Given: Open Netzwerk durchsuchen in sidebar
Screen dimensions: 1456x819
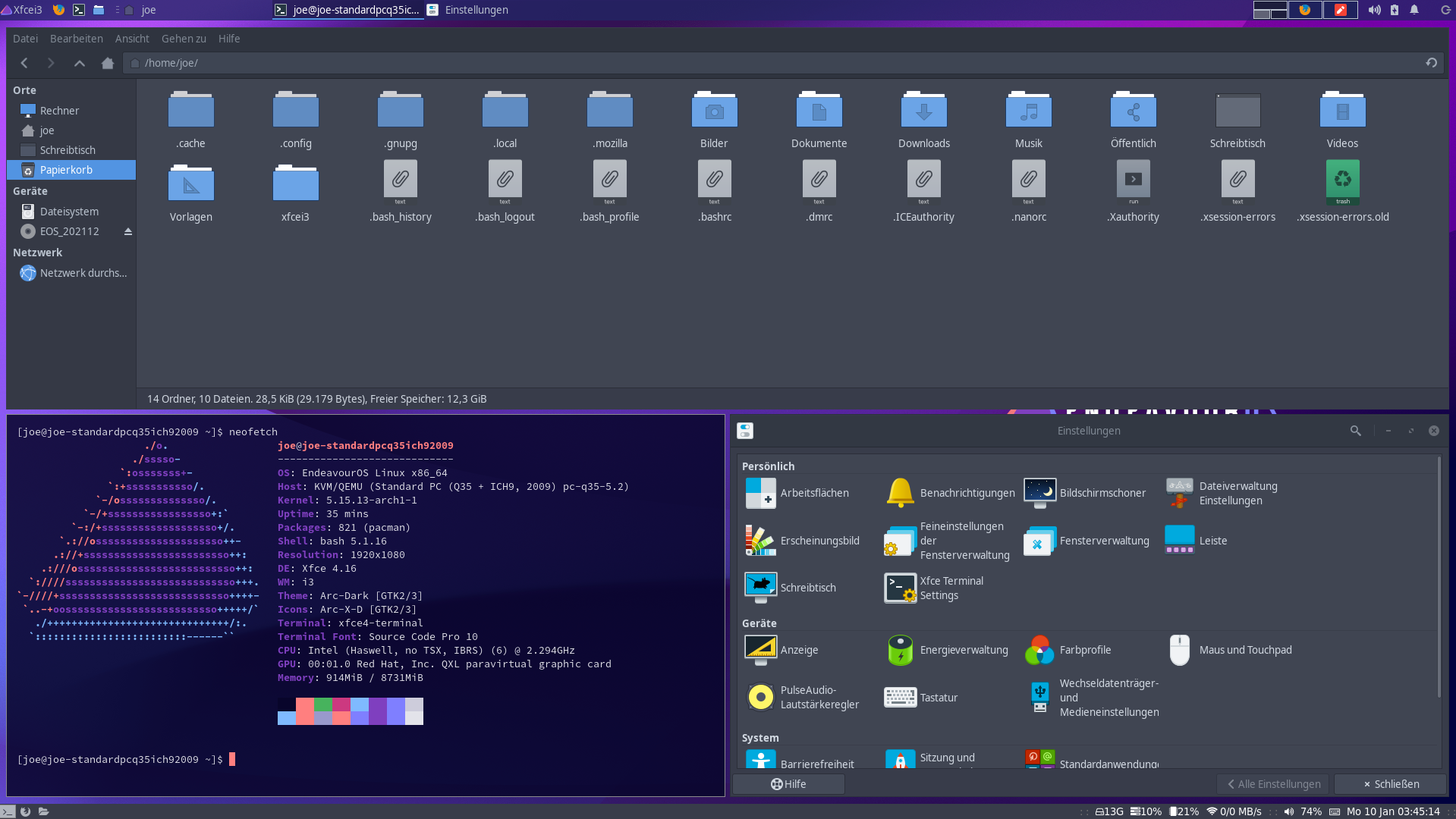Looking at the screenshot, I should (x=71, y=273).
